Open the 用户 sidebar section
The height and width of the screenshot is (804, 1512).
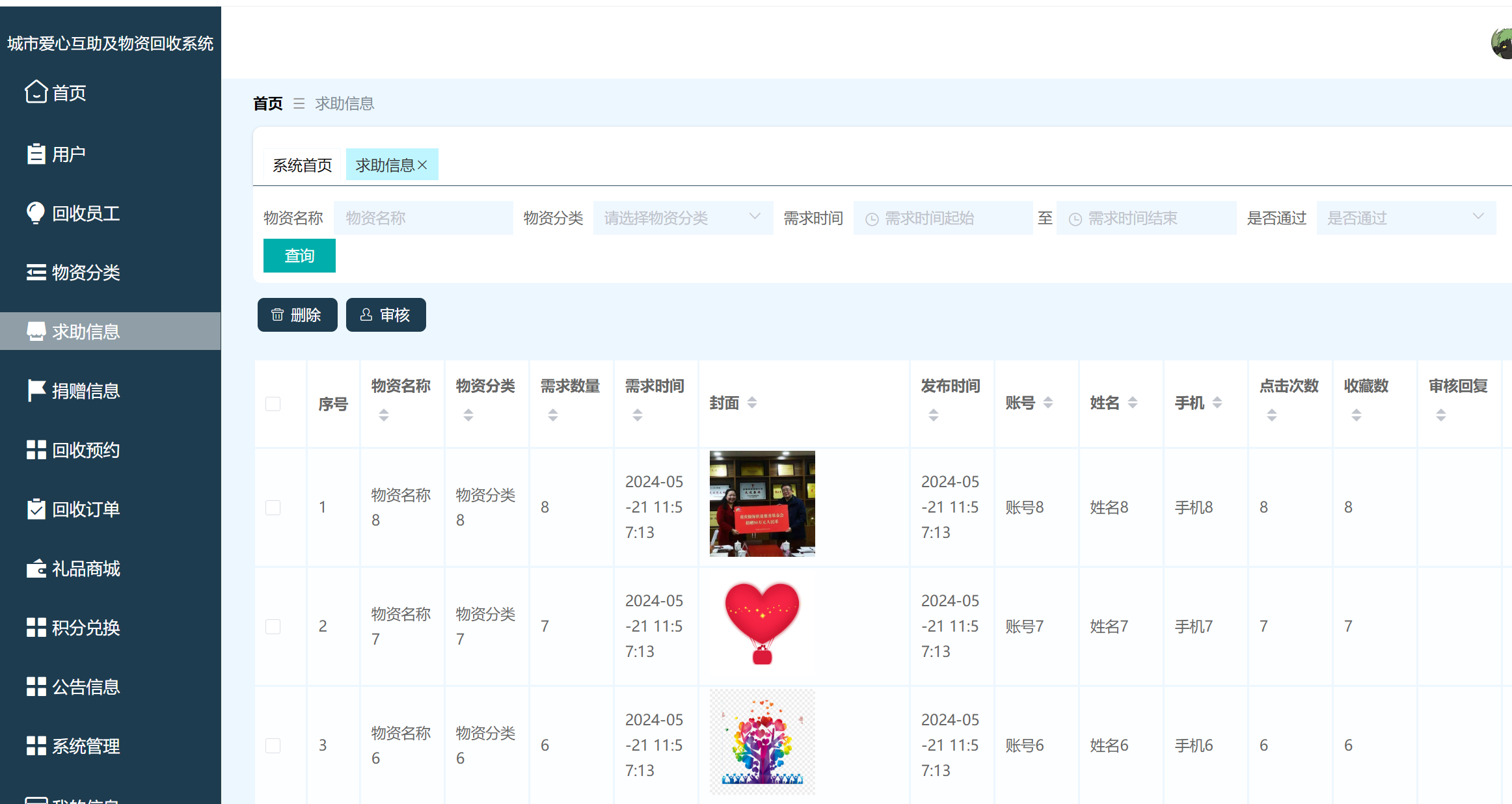(x=68, y=153)
